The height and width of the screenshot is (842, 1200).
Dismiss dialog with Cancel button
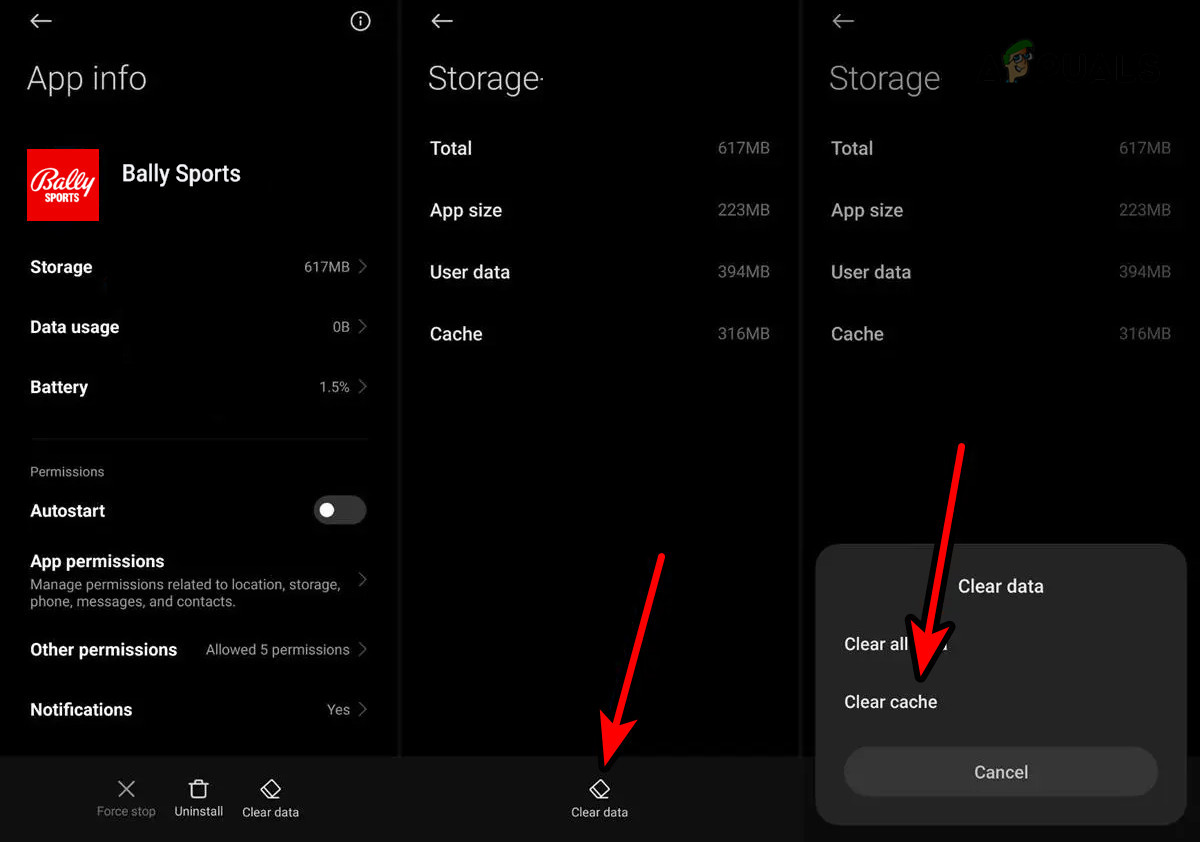1001,772
